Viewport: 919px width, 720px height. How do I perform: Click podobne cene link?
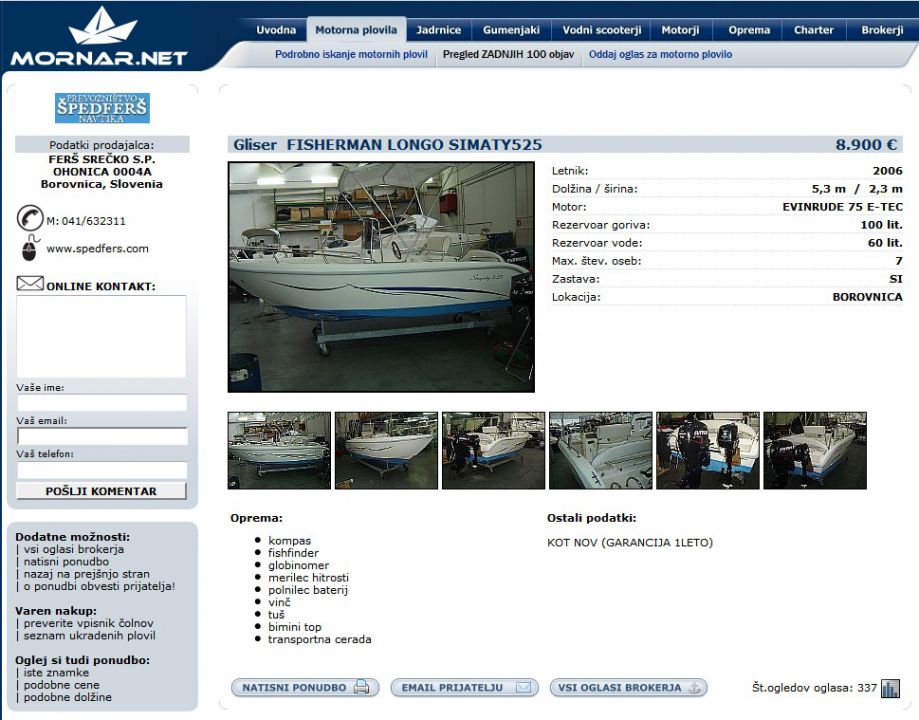point(62,685)
